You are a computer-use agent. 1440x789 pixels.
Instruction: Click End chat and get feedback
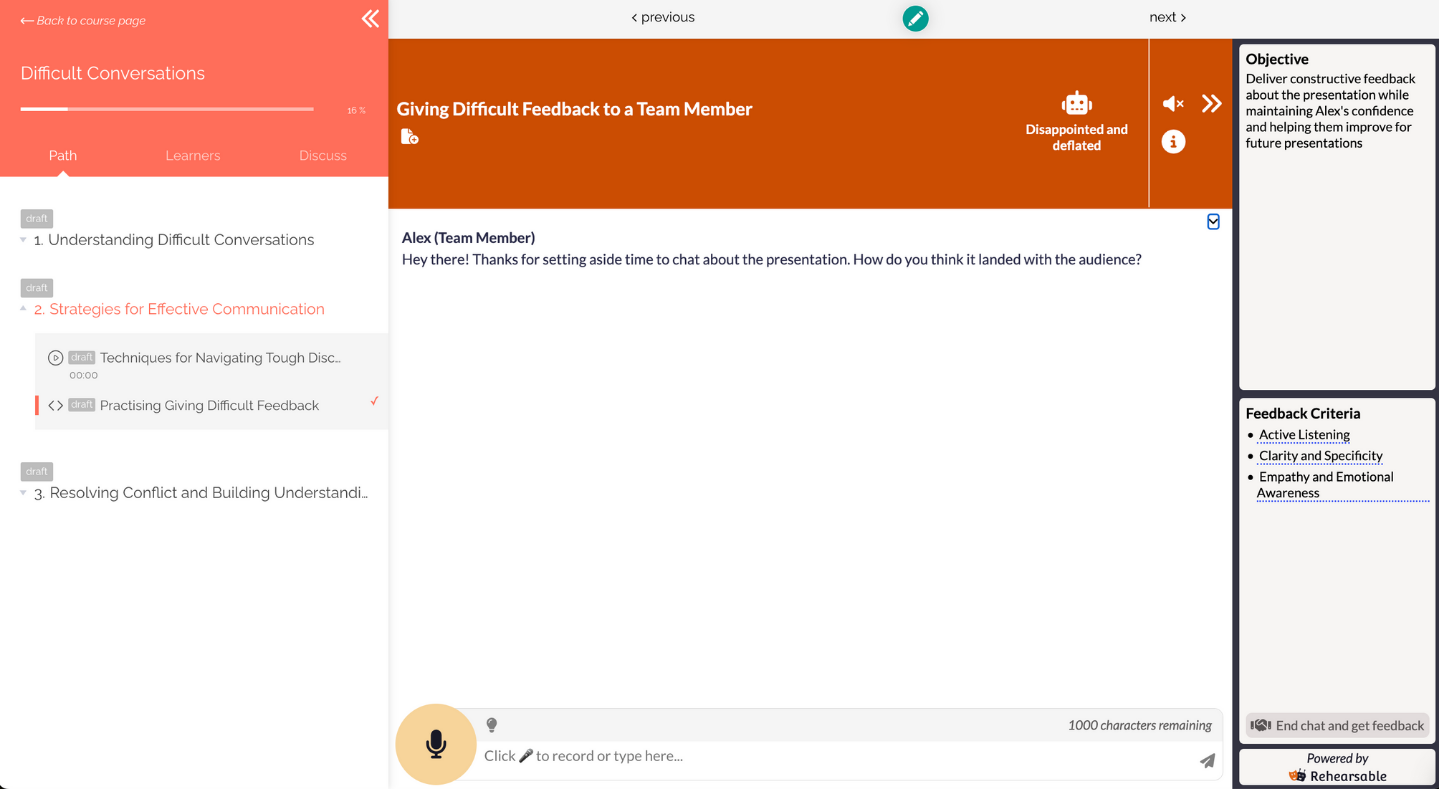point(1337,725)
